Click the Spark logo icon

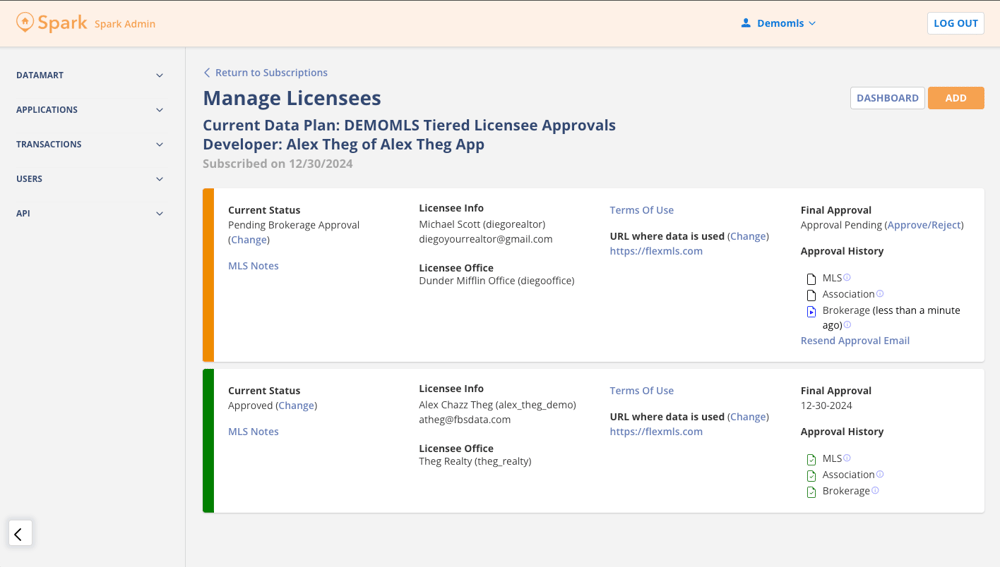click(25, 23)
